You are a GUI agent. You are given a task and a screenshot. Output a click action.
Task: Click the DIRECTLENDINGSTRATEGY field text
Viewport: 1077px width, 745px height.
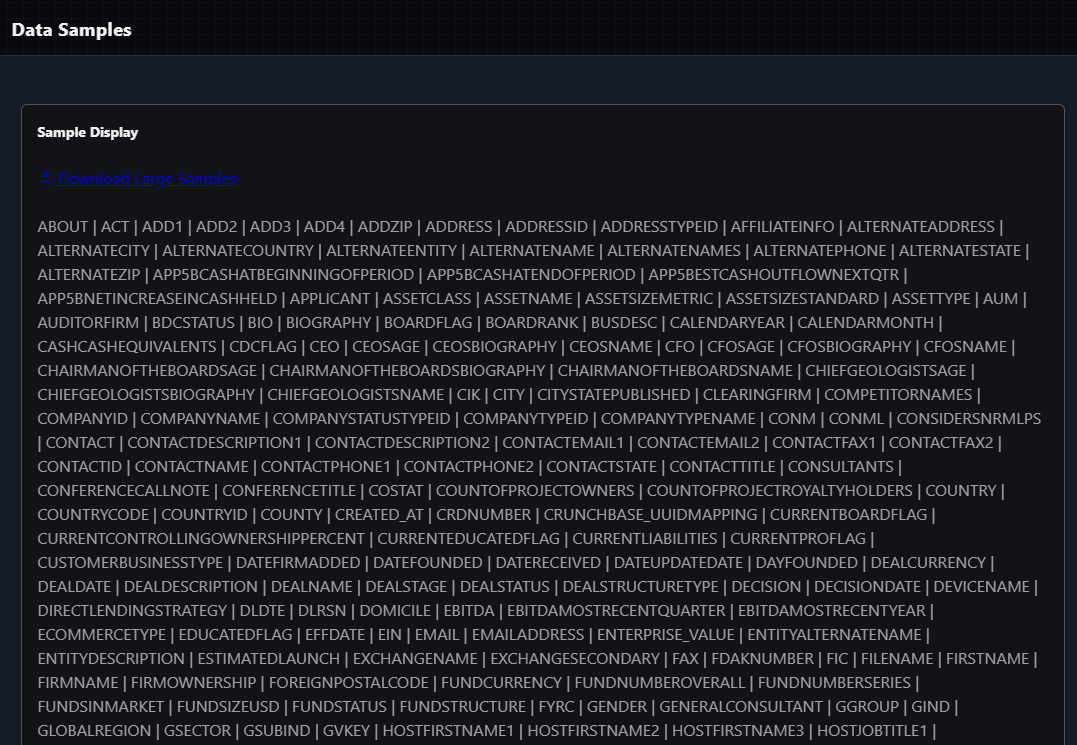click(x=132, y=611)
